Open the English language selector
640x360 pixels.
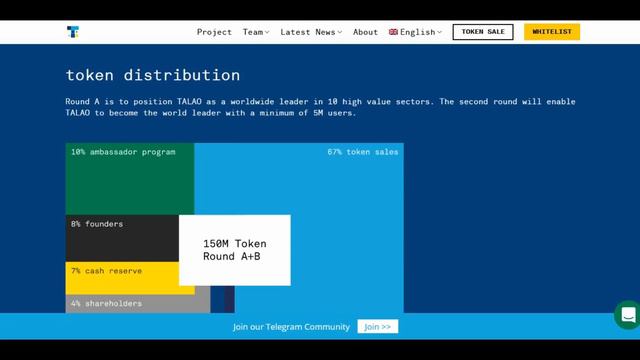point(416,32)
